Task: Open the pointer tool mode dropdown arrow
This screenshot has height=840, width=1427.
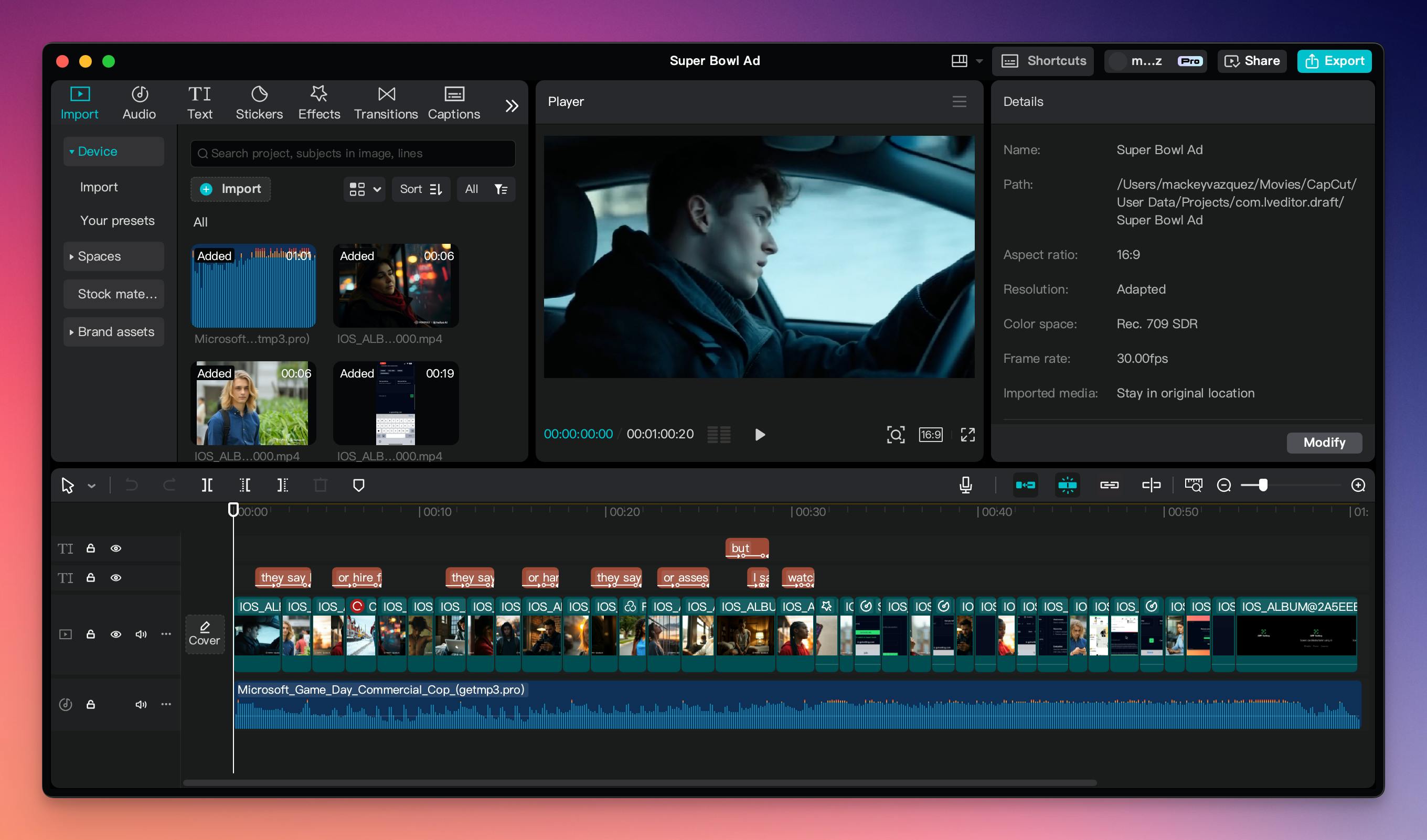Action: 92,486
